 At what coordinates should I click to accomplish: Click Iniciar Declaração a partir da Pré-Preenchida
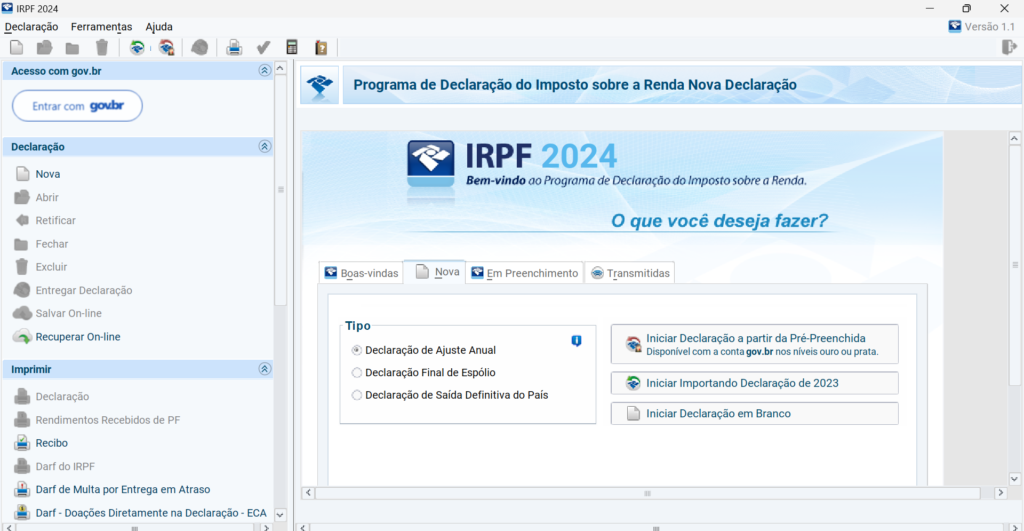(754, 344)
